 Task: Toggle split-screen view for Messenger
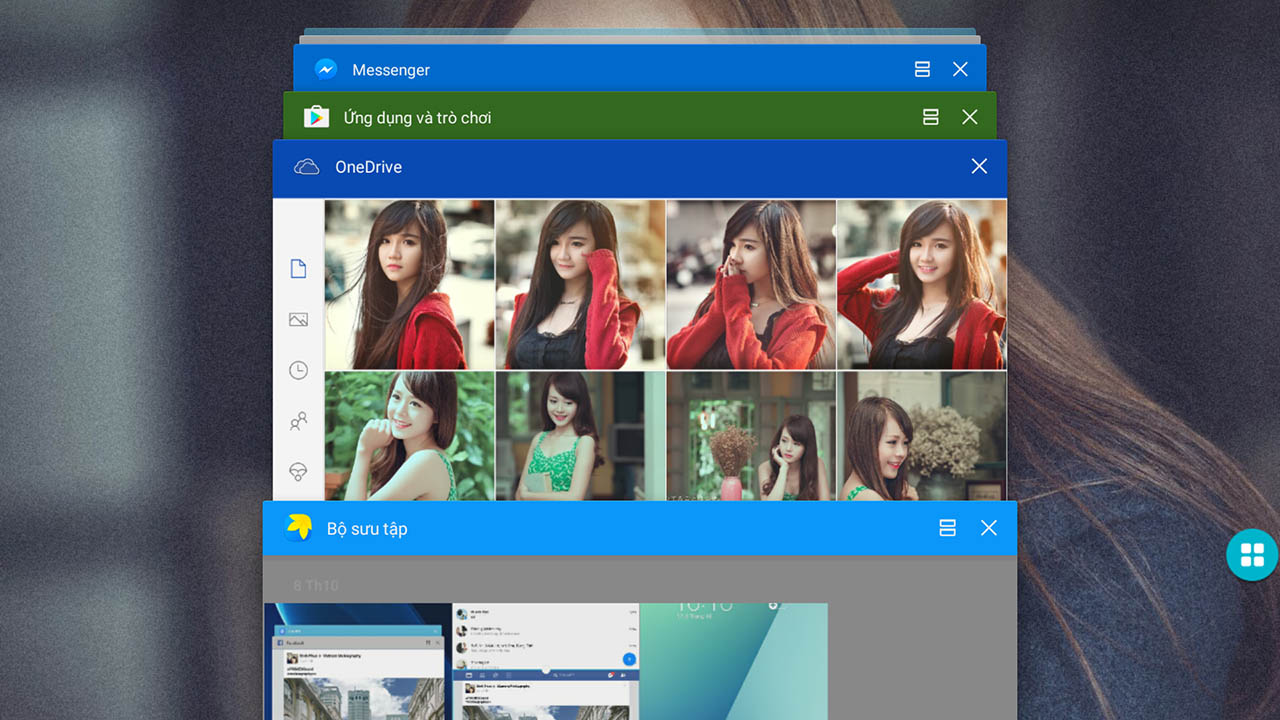click(x=922, y=69)
